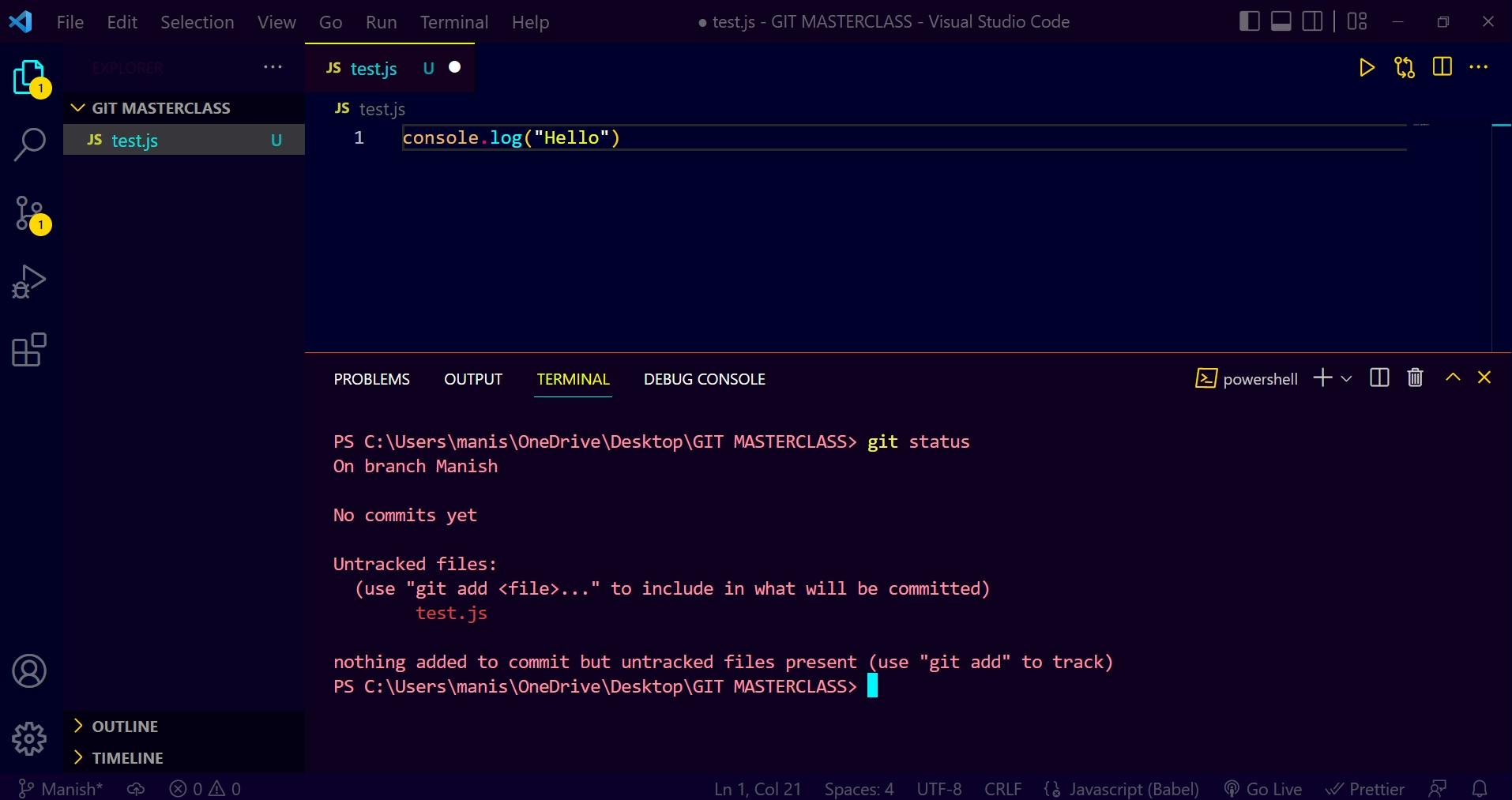Close the terminal panel
1512x800 pixels.
[x=1484, y=377]
